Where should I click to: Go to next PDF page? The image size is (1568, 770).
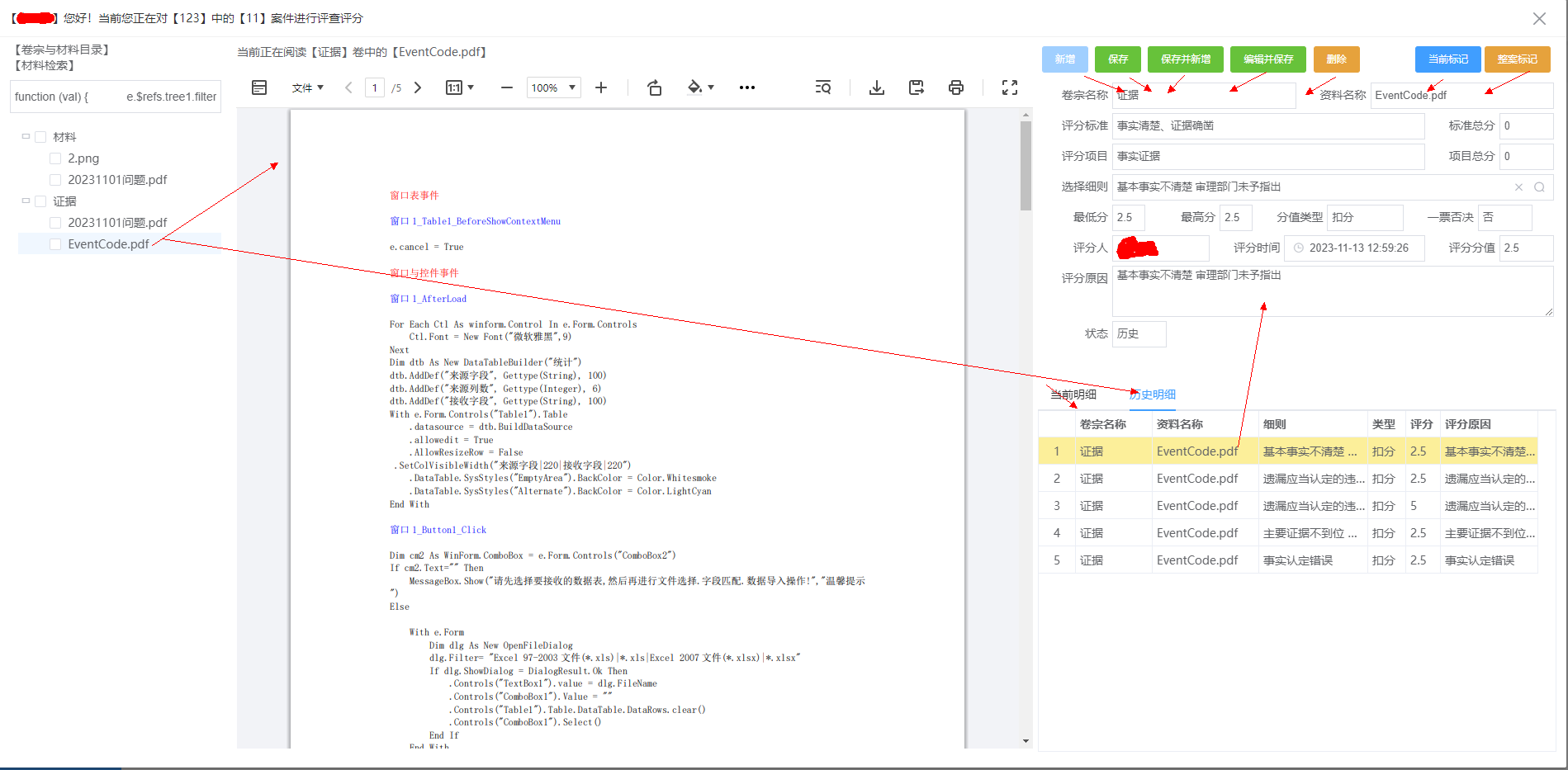(418, 87)
